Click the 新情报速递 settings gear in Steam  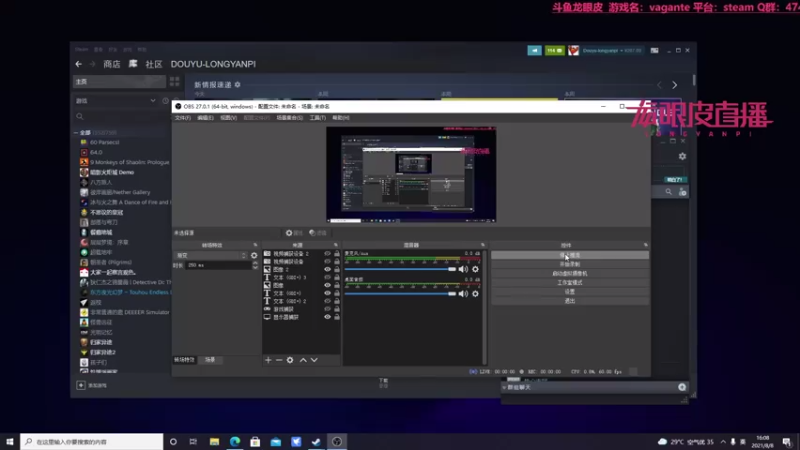coord(238,85)
